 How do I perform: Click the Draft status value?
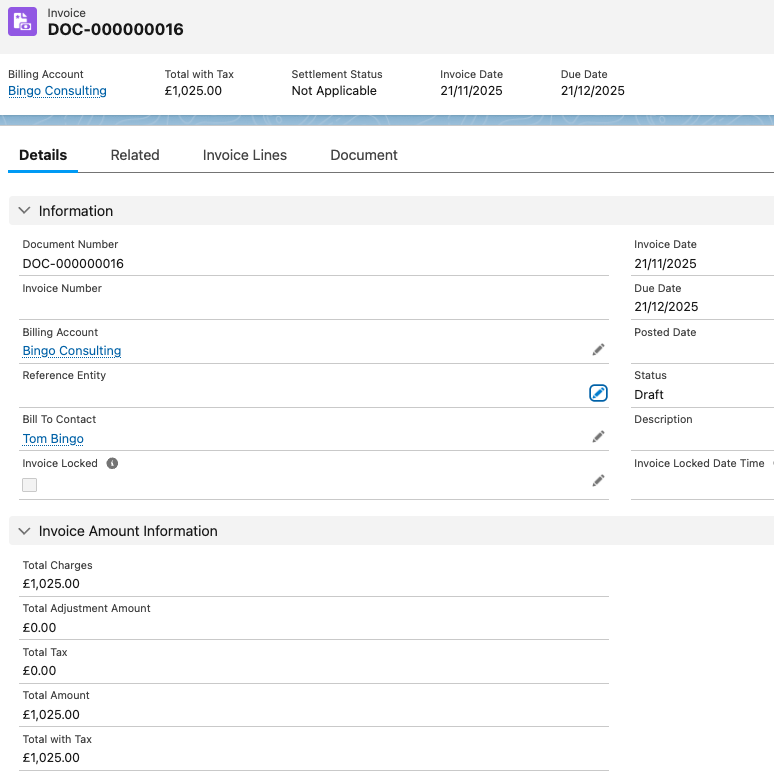coord(649,395)
